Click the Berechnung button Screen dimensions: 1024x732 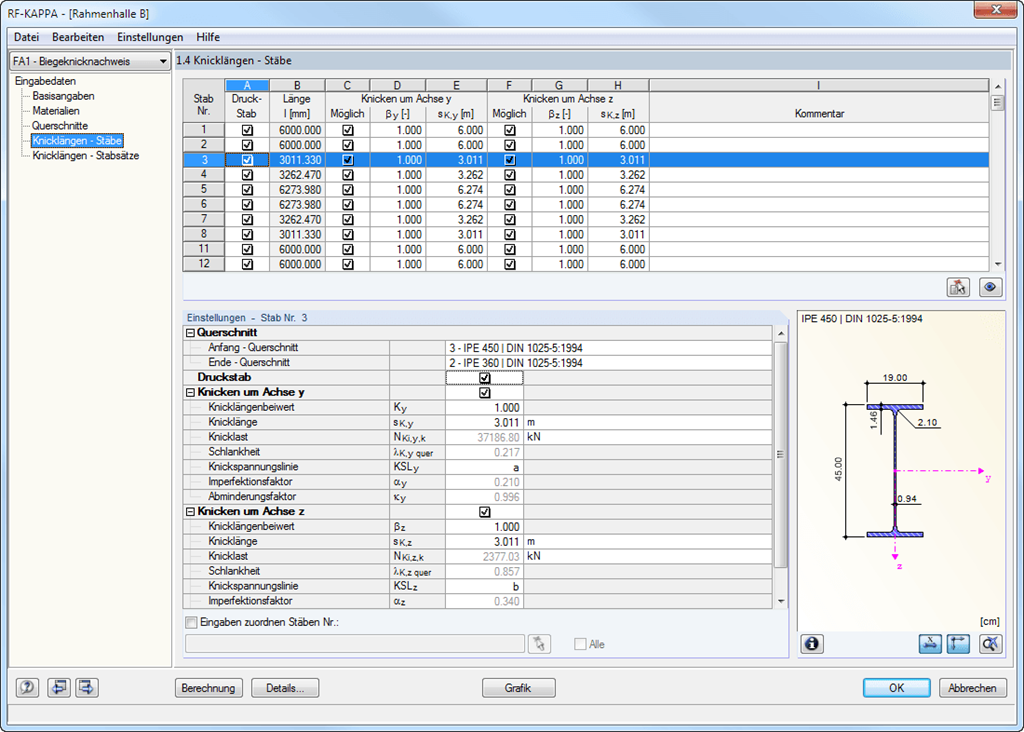[208, 688]
